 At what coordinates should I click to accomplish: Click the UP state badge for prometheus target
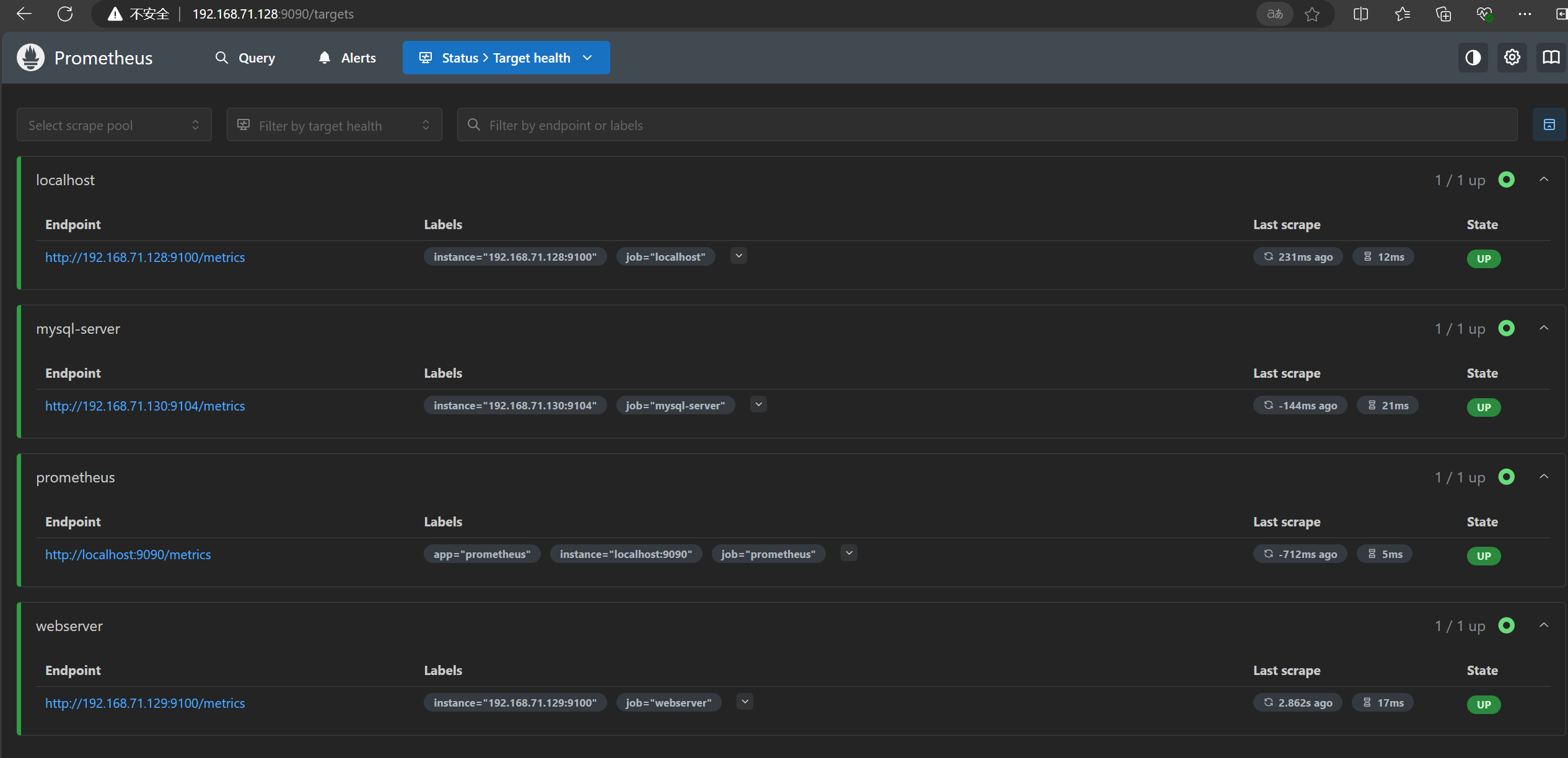pos(1484,556)
